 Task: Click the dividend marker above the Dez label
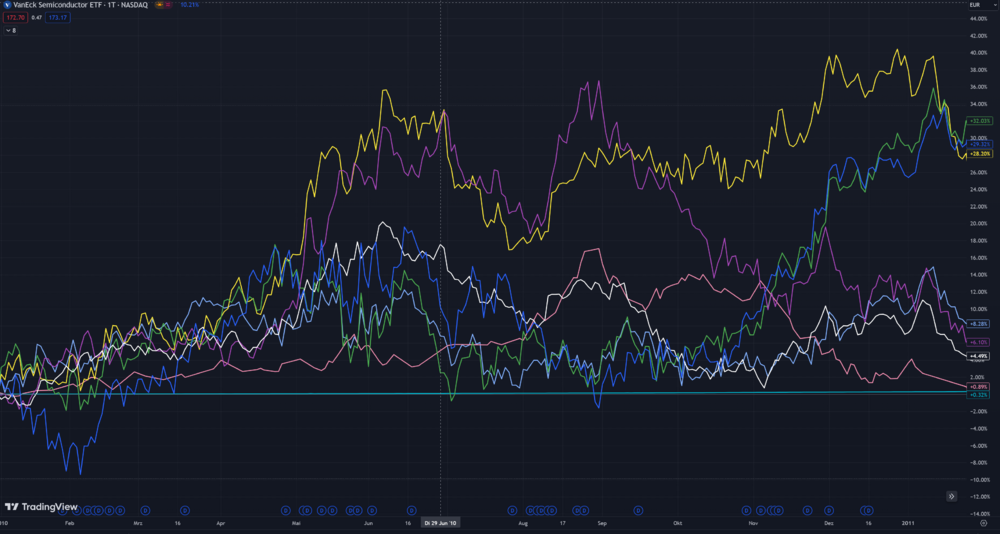coord(829,510)
